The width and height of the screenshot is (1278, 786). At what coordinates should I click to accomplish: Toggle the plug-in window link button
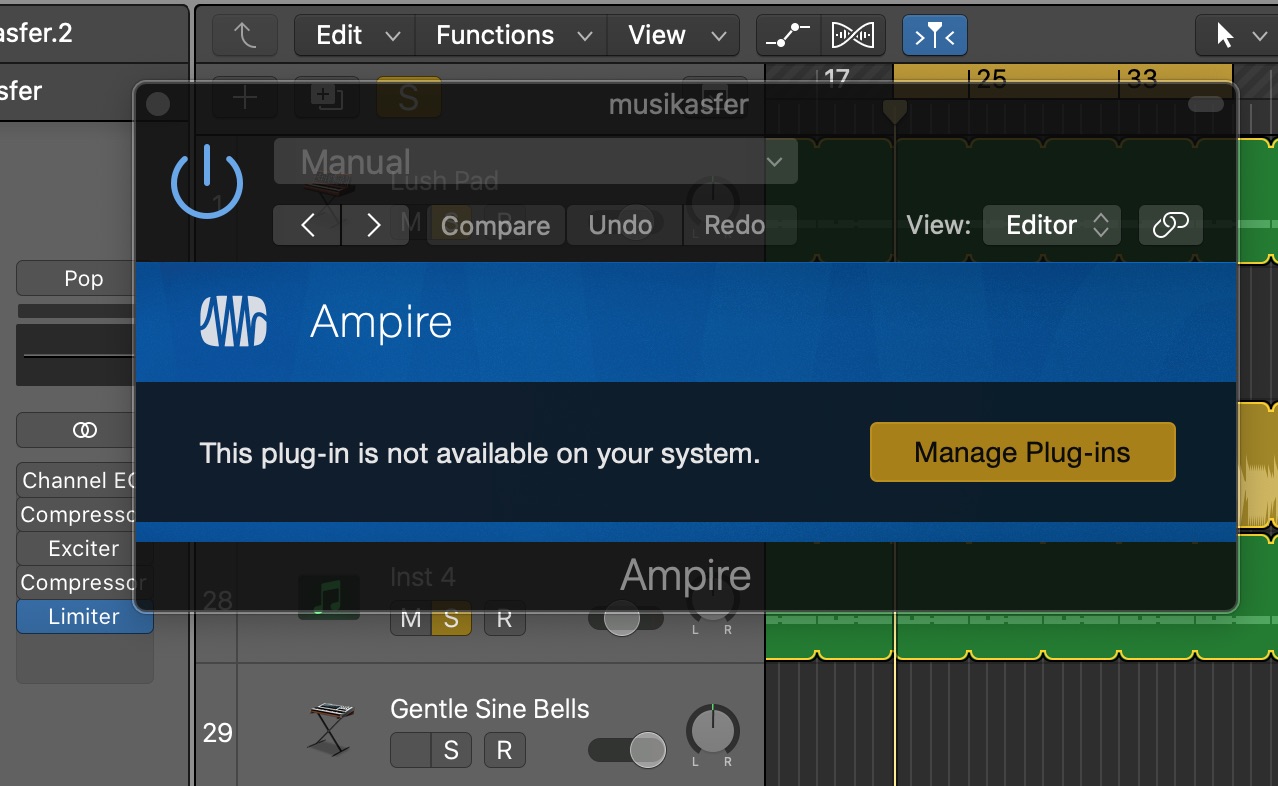pos(1170,225)
